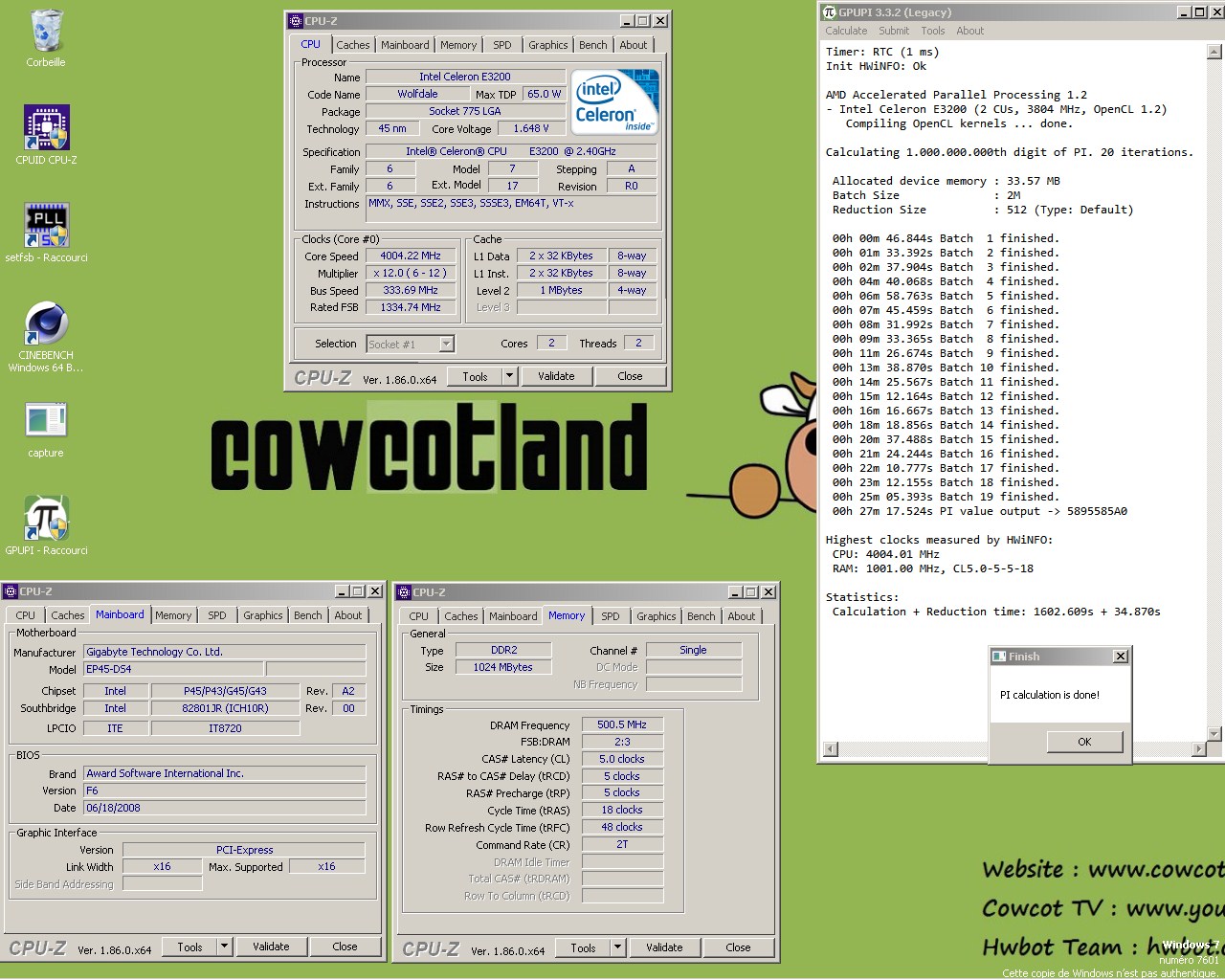Image resolution: width=1225 pixels, height=980 pixels.
Task: Open Submit menu in GPUPI
Action: (894, 31)
